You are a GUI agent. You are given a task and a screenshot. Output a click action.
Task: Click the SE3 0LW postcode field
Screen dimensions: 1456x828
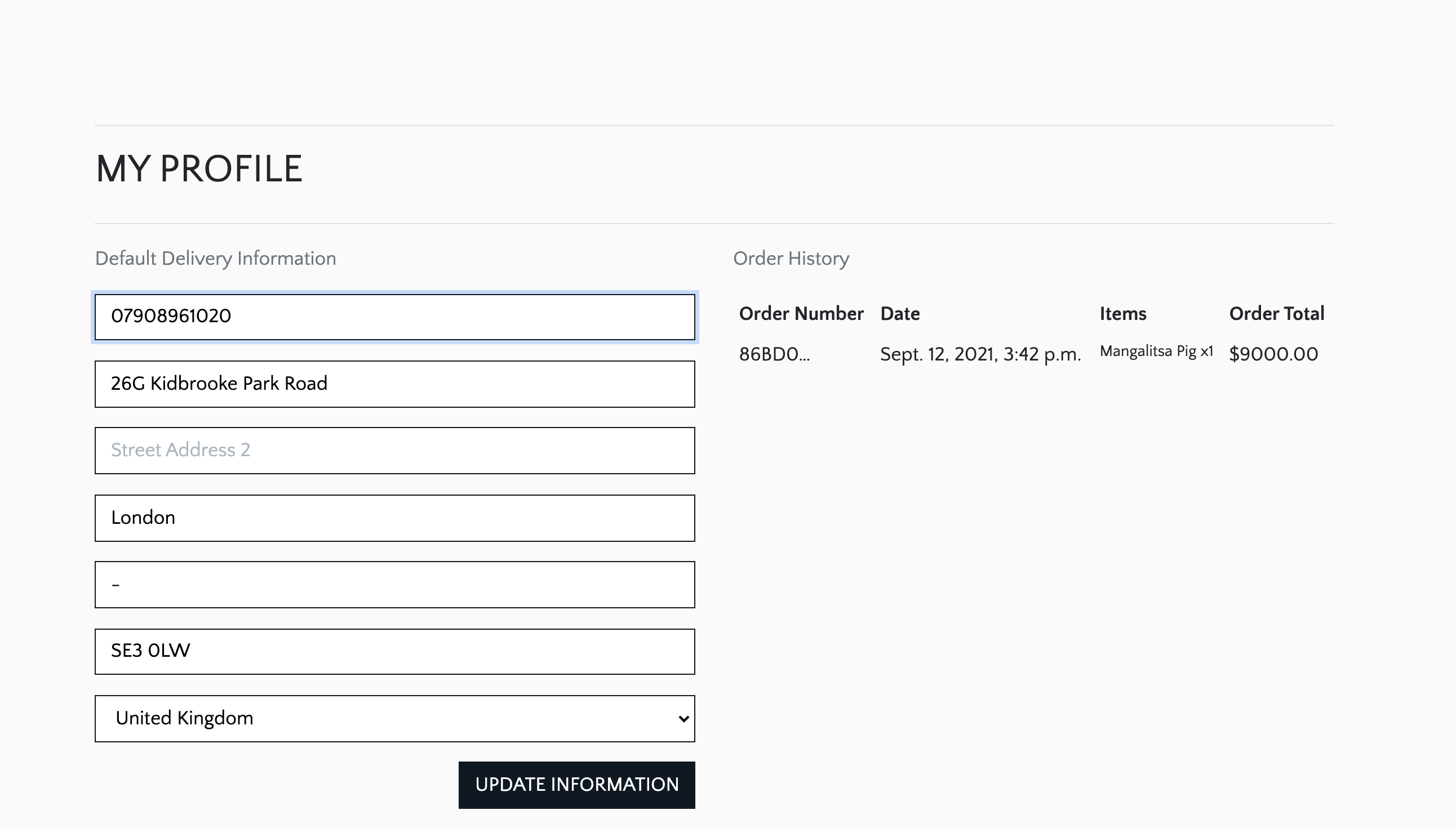point(394,651)
